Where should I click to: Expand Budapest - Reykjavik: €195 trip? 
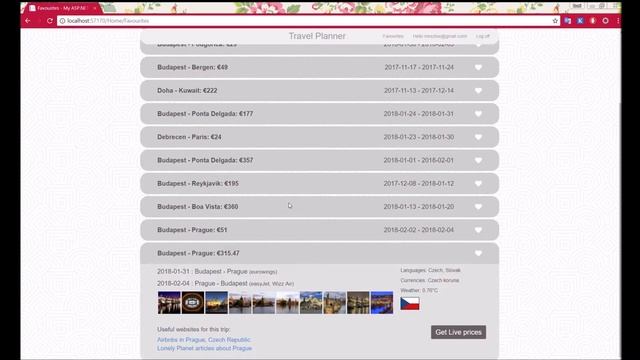(319, 184)
